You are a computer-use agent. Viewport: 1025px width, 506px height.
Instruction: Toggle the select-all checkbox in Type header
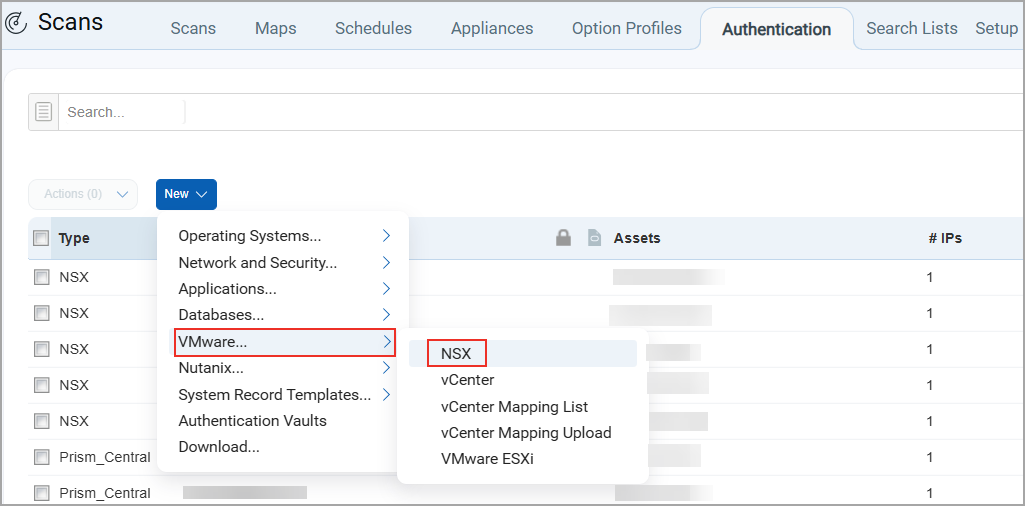[41, 238]
